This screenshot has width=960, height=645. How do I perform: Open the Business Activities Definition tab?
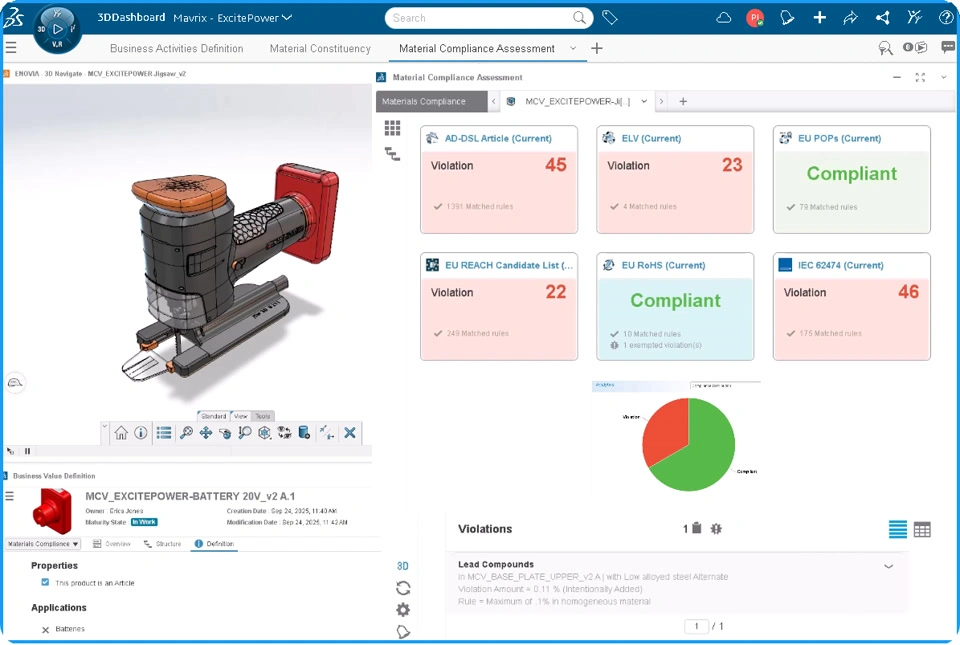(x=176, y=48)
